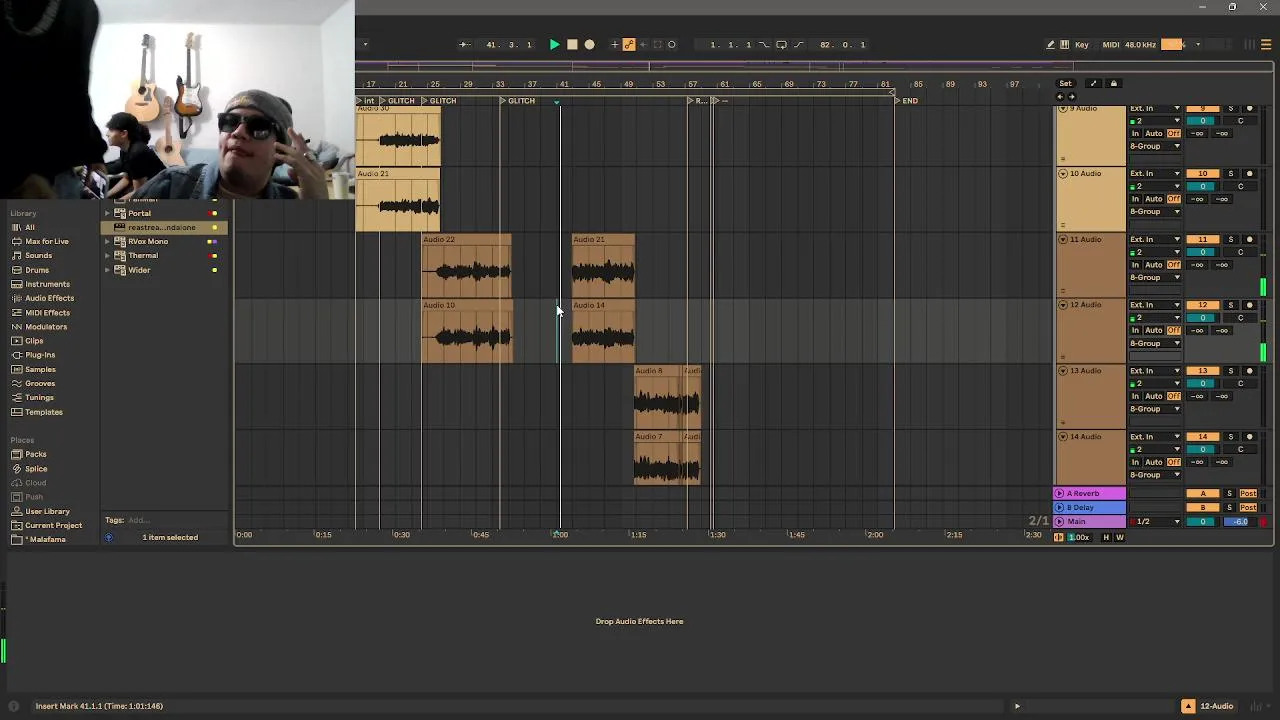Arm track 14 Audio for recording
The height and width of the screenshot is (720, 1280).
tap(1249, 437)
